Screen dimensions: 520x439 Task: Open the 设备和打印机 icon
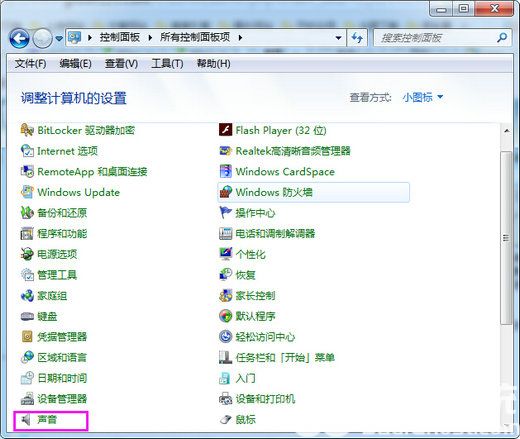tap(225, 399)
